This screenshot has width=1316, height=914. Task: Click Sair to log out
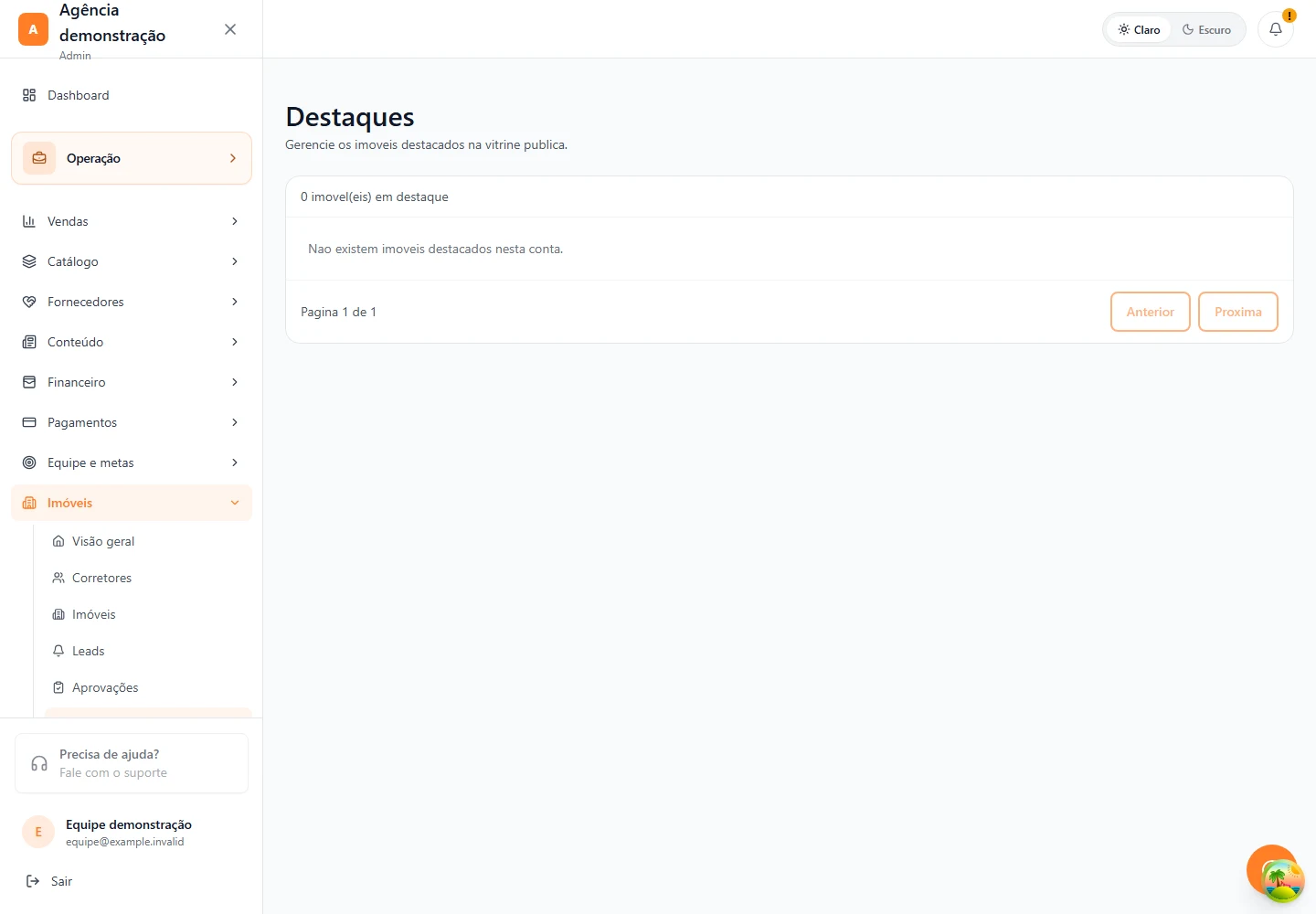132,881
